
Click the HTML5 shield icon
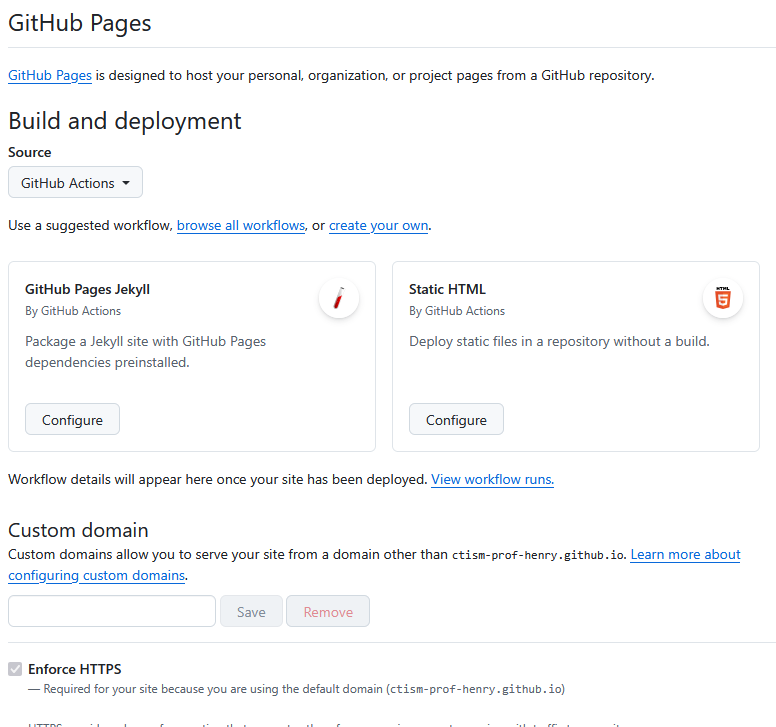coord(722,298)
